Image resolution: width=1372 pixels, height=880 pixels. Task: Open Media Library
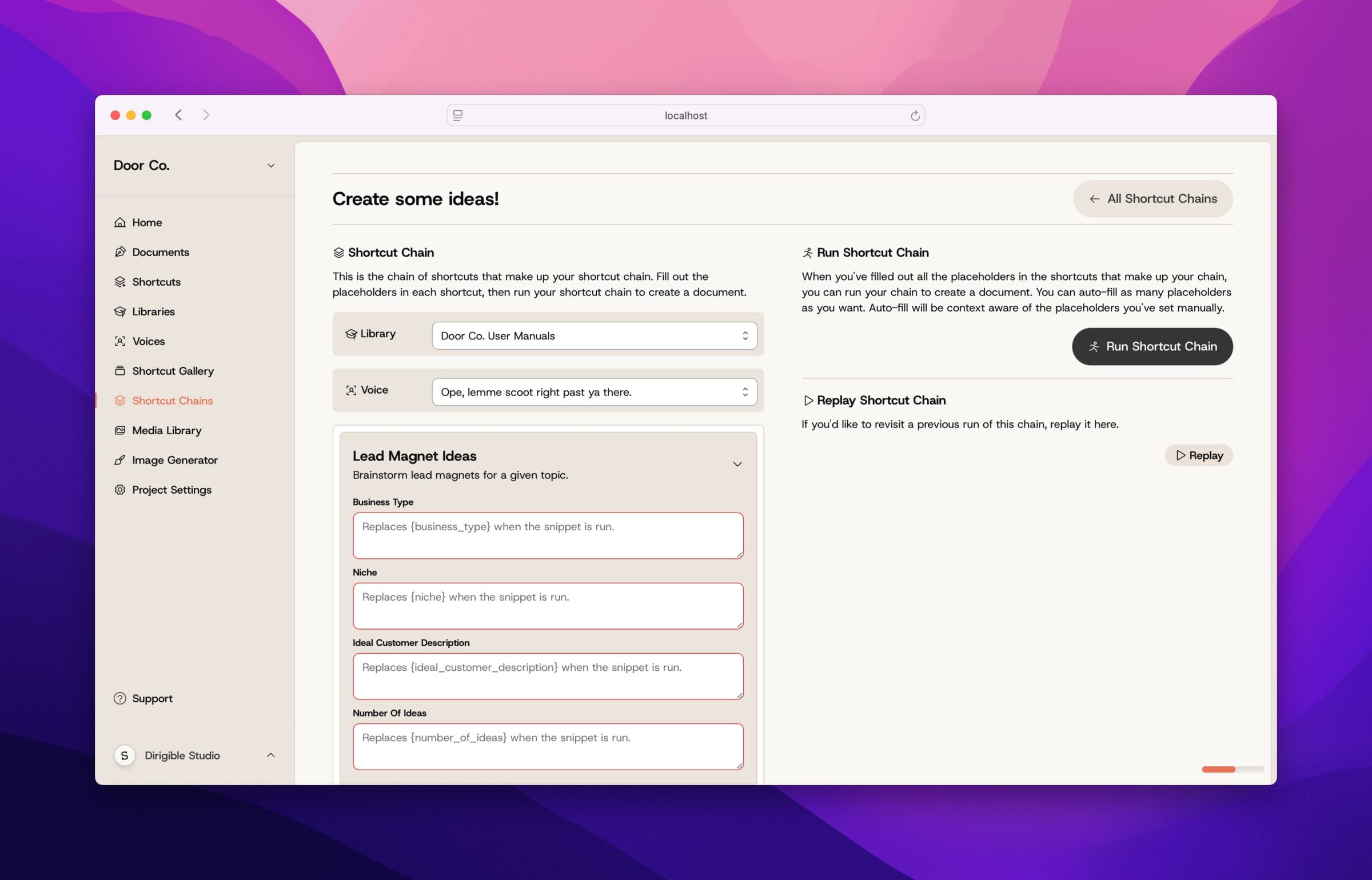[166, 430]
